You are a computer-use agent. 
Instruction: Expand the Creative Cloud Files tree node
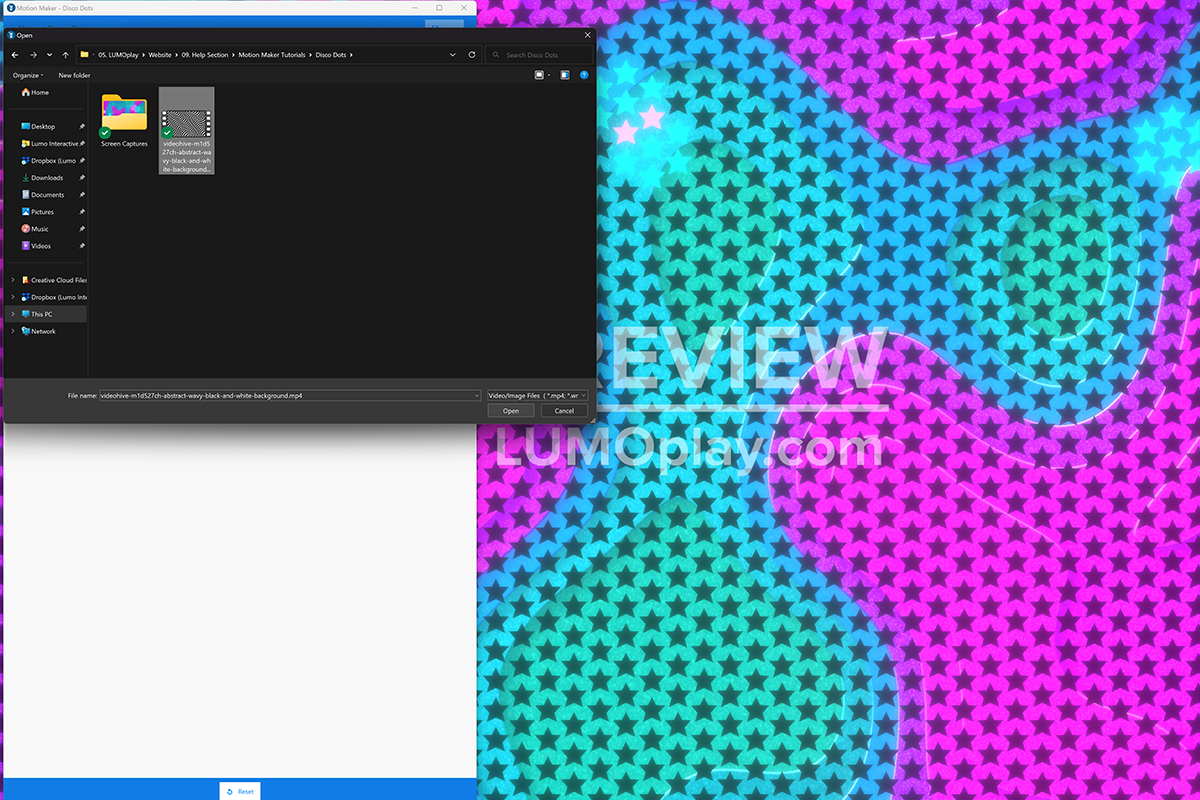coord(12,280)
